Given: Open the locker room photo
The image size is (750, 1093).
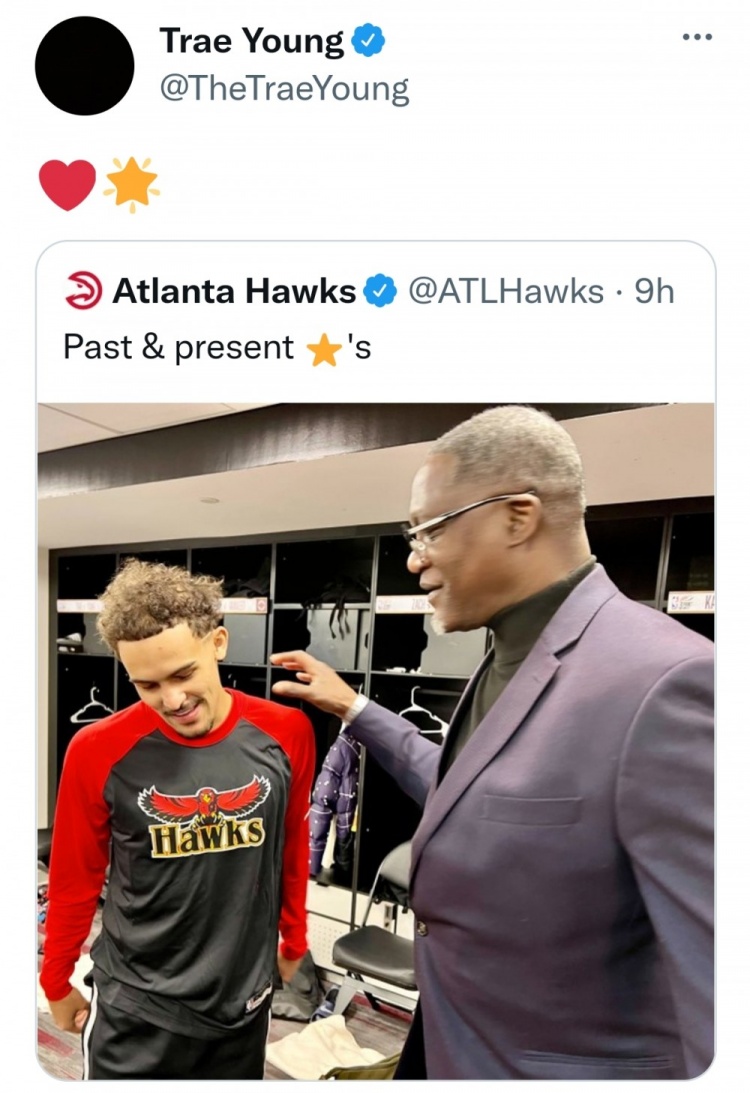Looking at the screenshot, I should (376, 741).
